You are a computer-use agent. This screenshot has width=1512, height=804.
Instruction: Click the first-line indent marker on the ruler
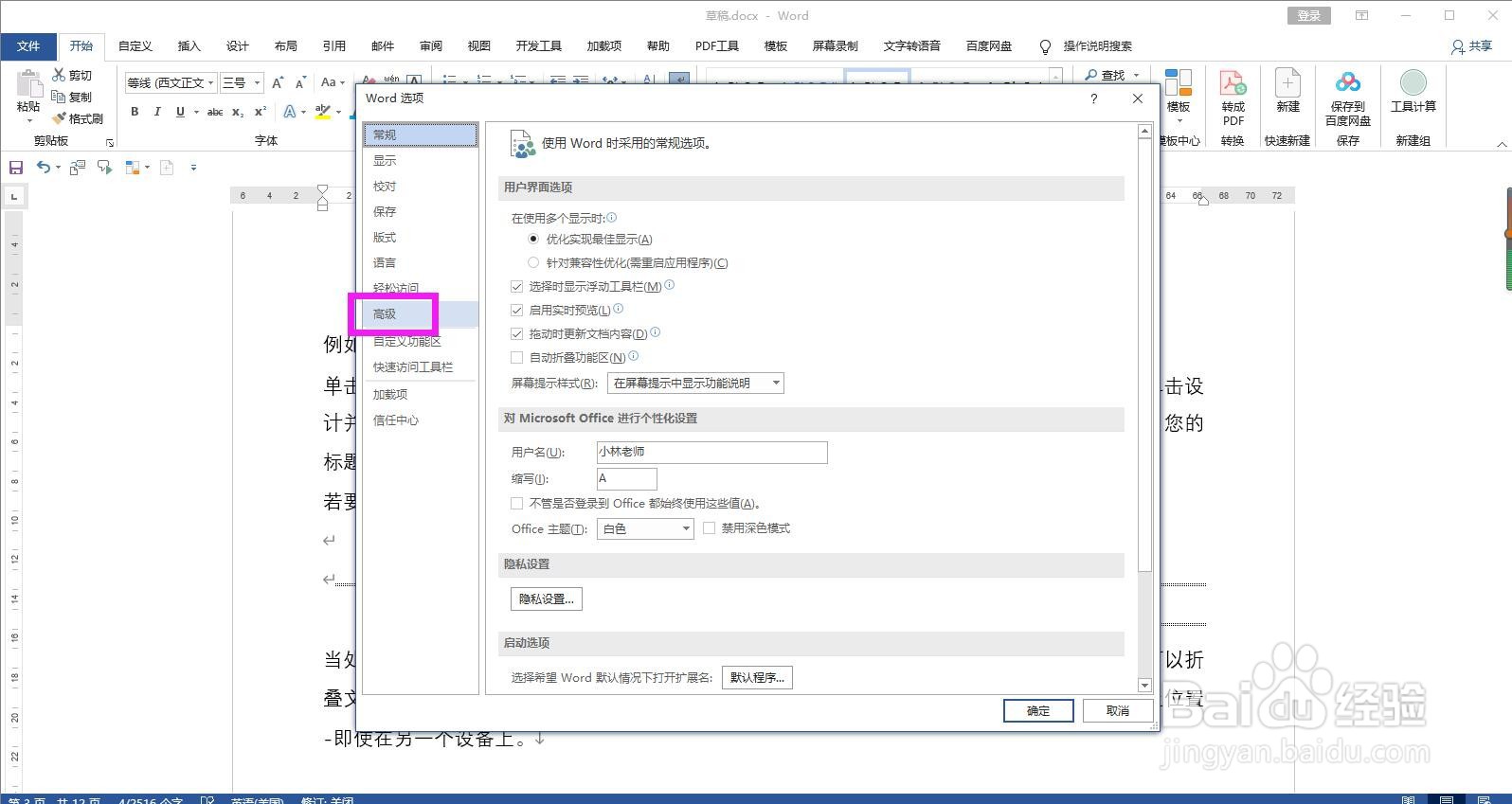(x=323, y=189)
